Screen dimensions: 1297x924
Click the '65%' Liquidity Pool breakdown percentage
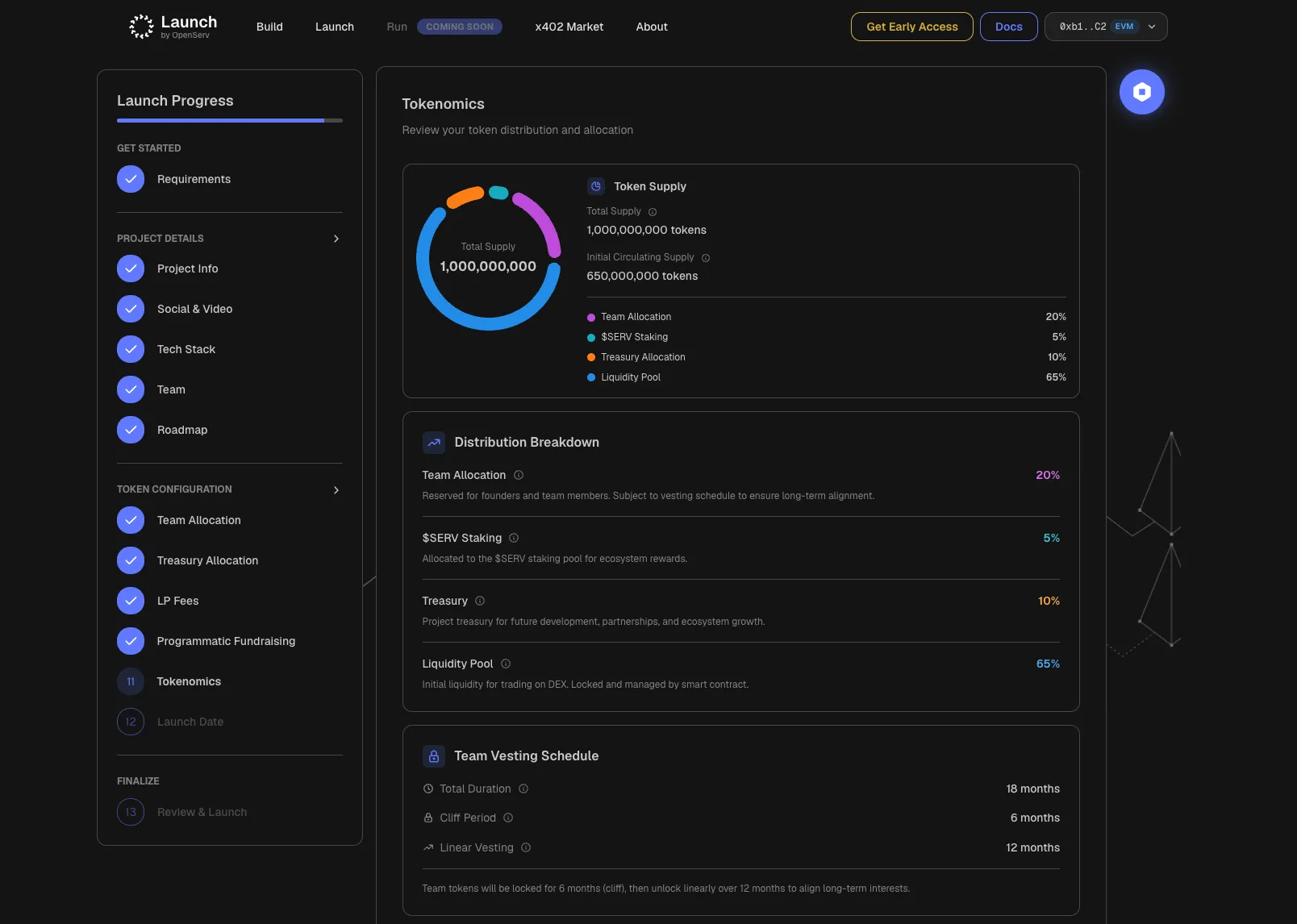pyautogui.click(x=1048, y=664)
